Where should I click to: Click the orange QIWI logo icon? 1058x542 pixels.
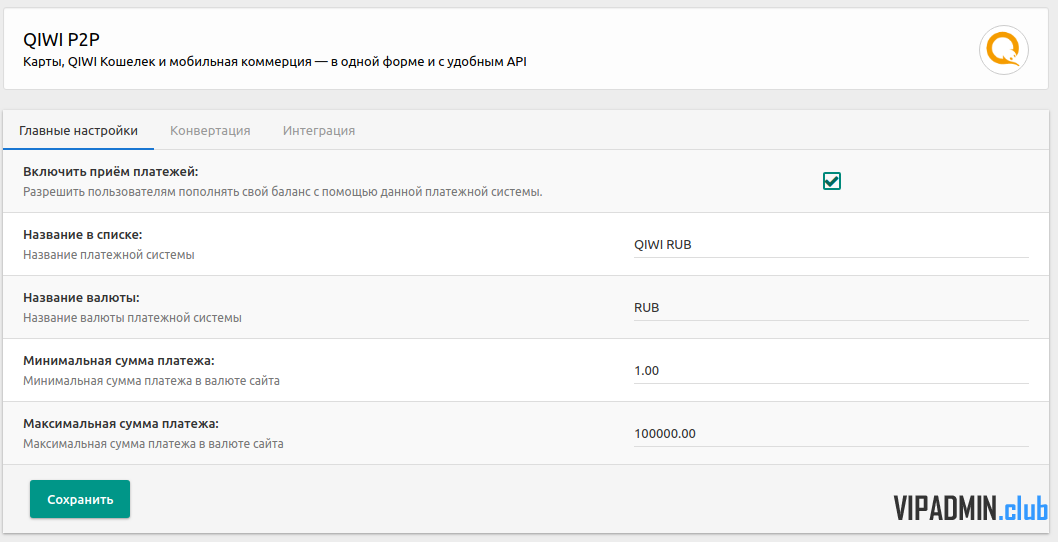1003,50
